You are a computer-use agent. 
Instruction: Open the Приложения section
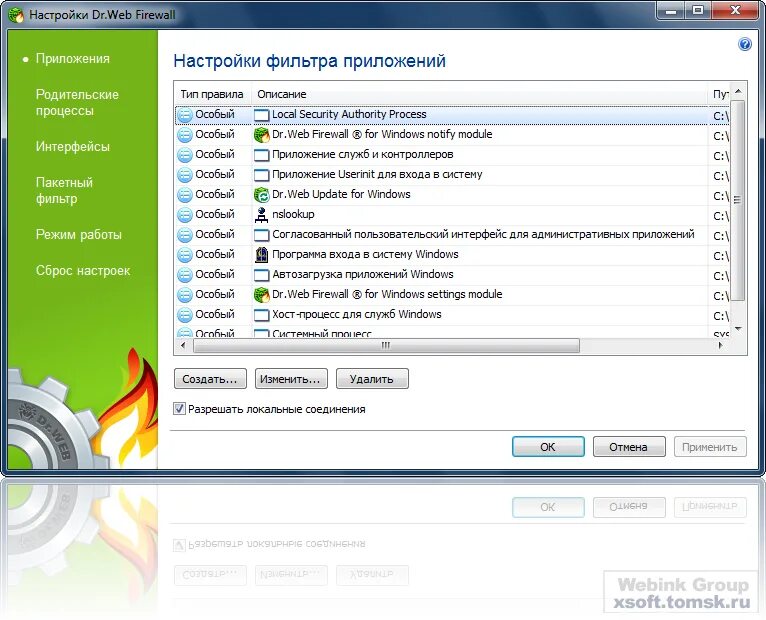click(73, 59)
